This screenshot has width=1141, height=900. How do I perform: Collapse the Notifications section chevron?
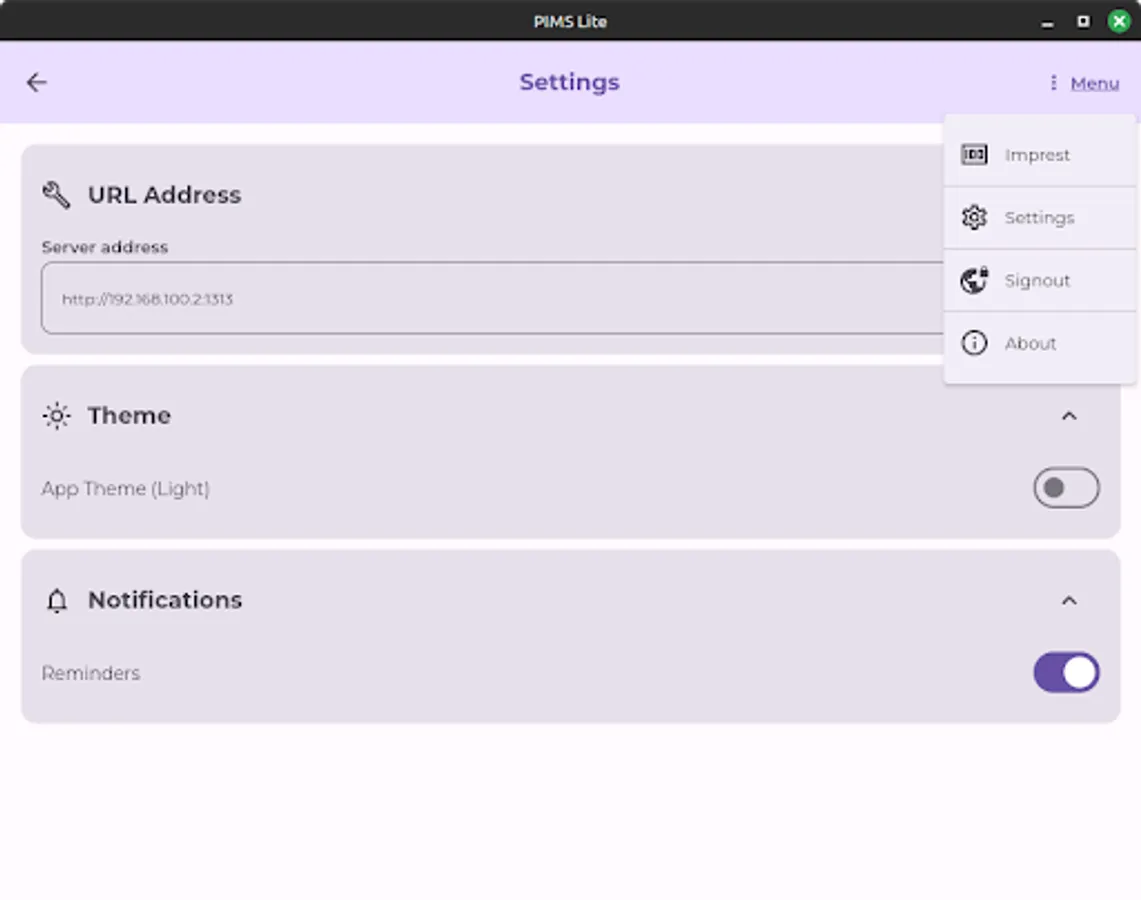1070,600
